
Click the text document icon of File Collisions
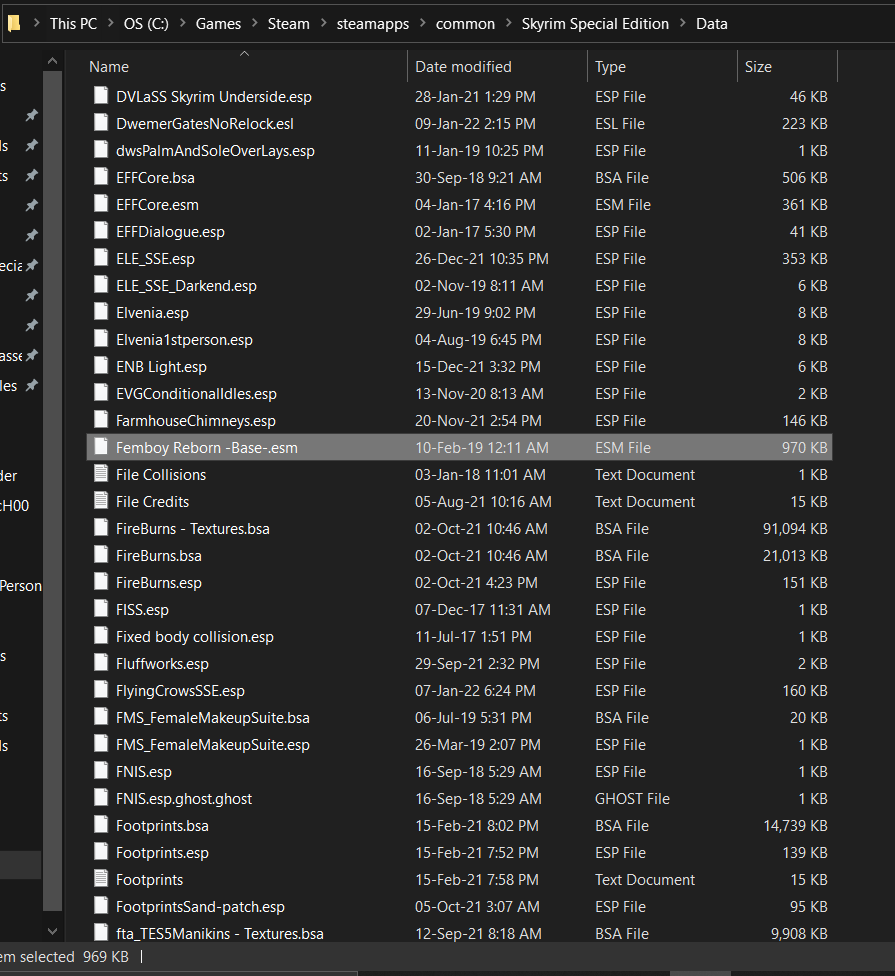[x=101, y=474]
